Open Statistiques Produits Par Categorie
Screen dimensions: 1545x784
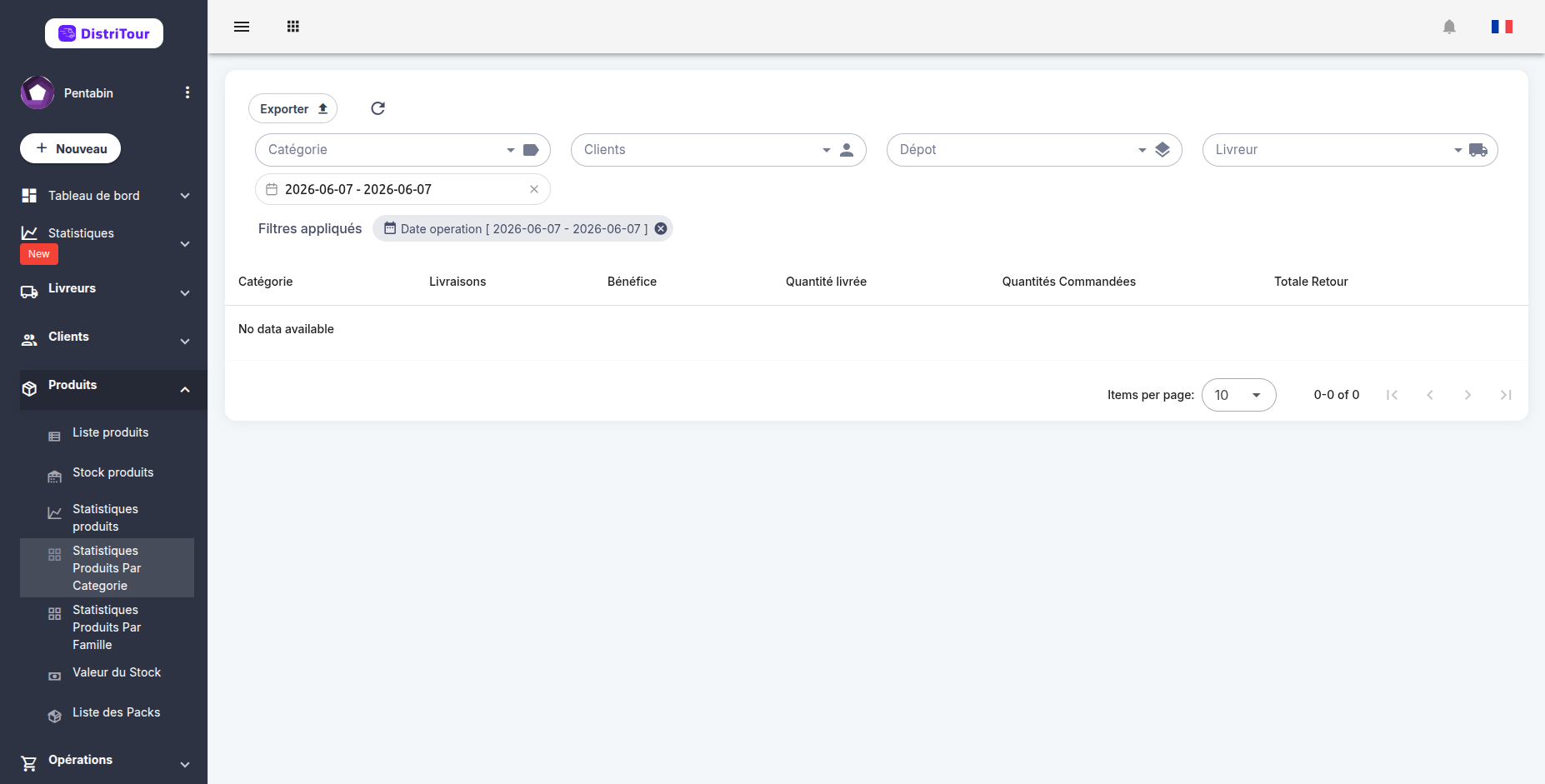pyautogui.click(x=107, y=567)
